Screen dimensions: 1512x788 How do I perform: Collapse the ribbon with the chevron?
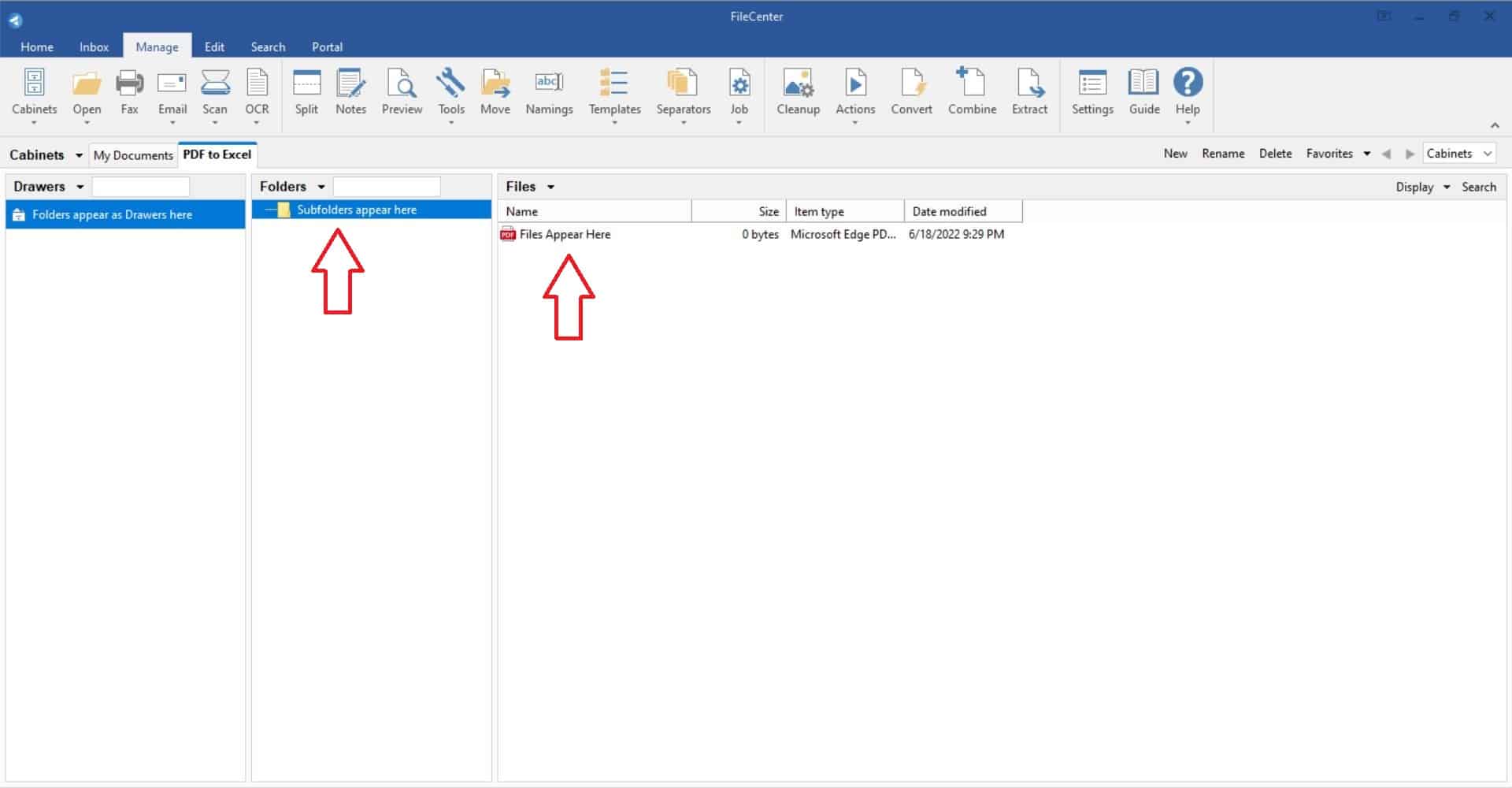pyautogui.click(x=1494, y=125)
